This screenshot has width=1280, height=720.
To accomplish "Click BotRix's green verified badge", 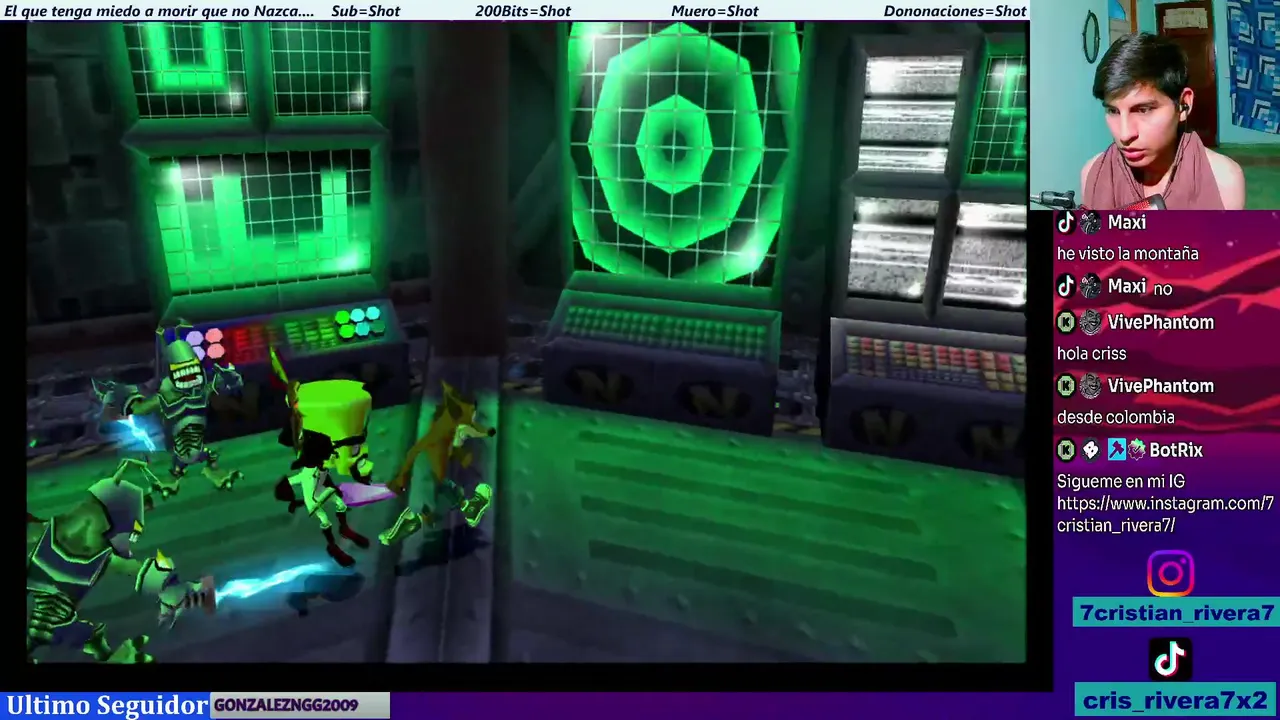I will (x=1136, y=450).
